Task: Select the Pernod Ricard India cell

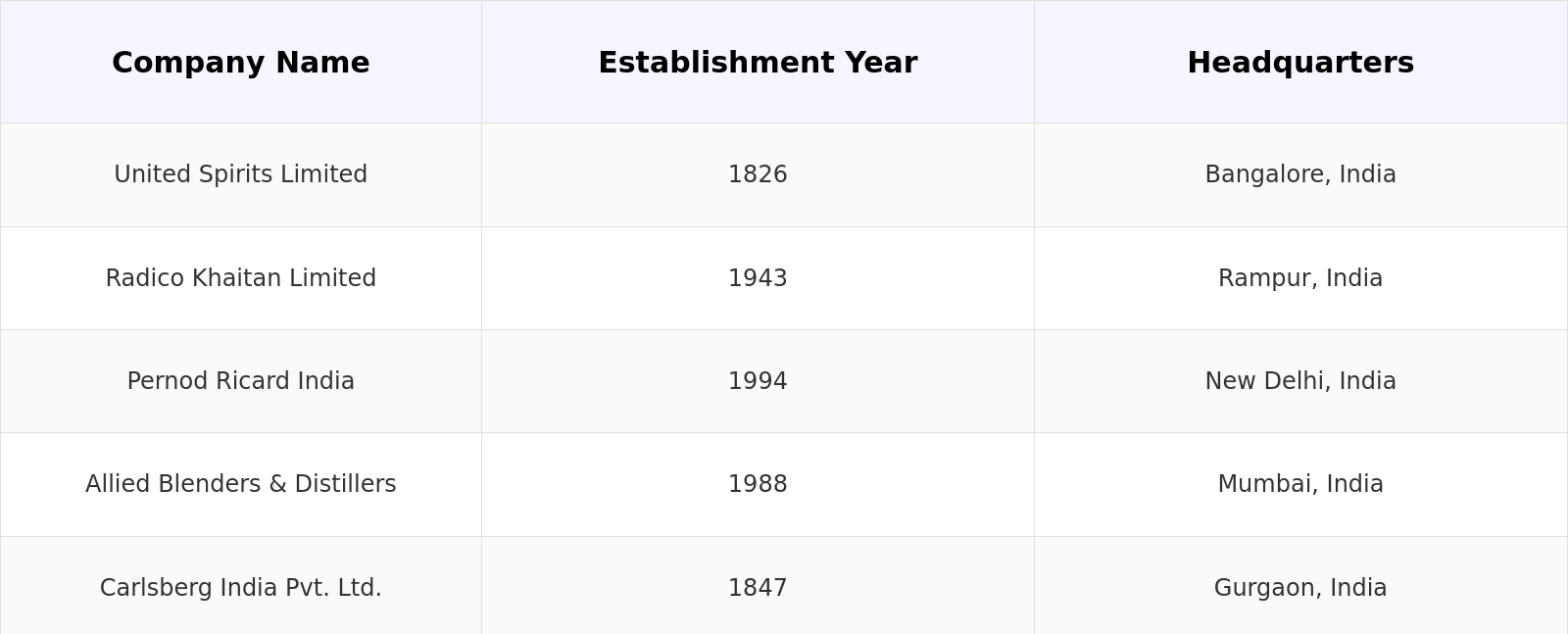Action: tap(240, 381)
